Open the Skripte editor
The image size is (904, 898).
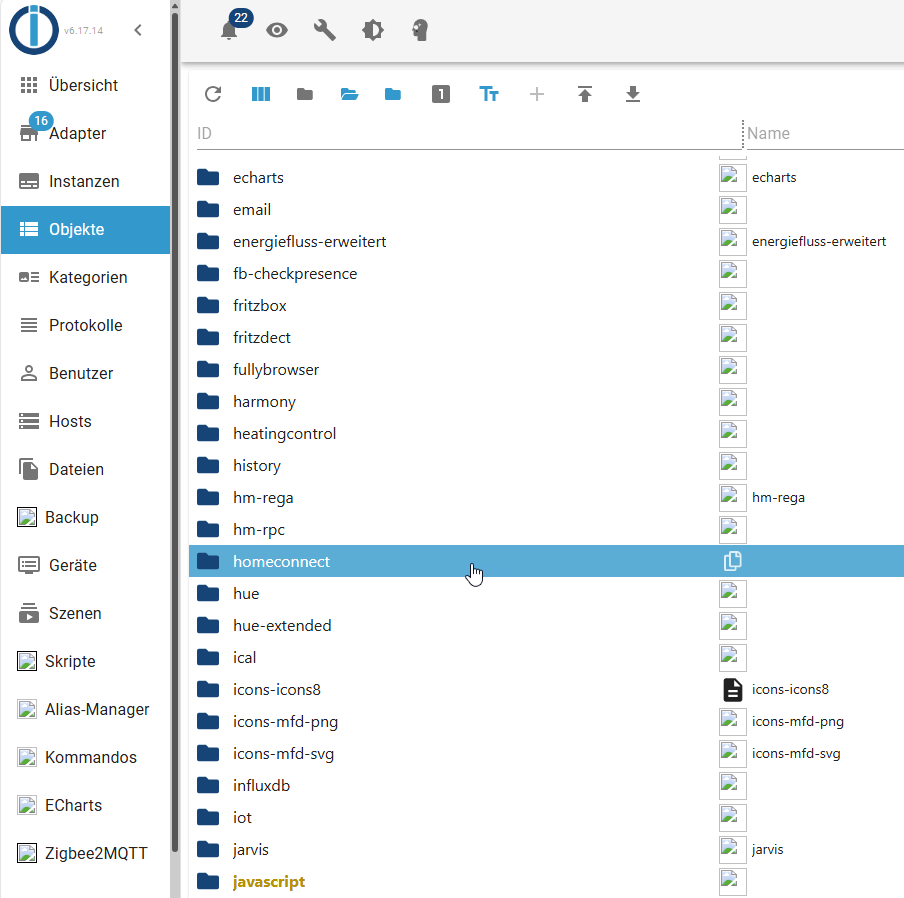click(x=85, y=662)
